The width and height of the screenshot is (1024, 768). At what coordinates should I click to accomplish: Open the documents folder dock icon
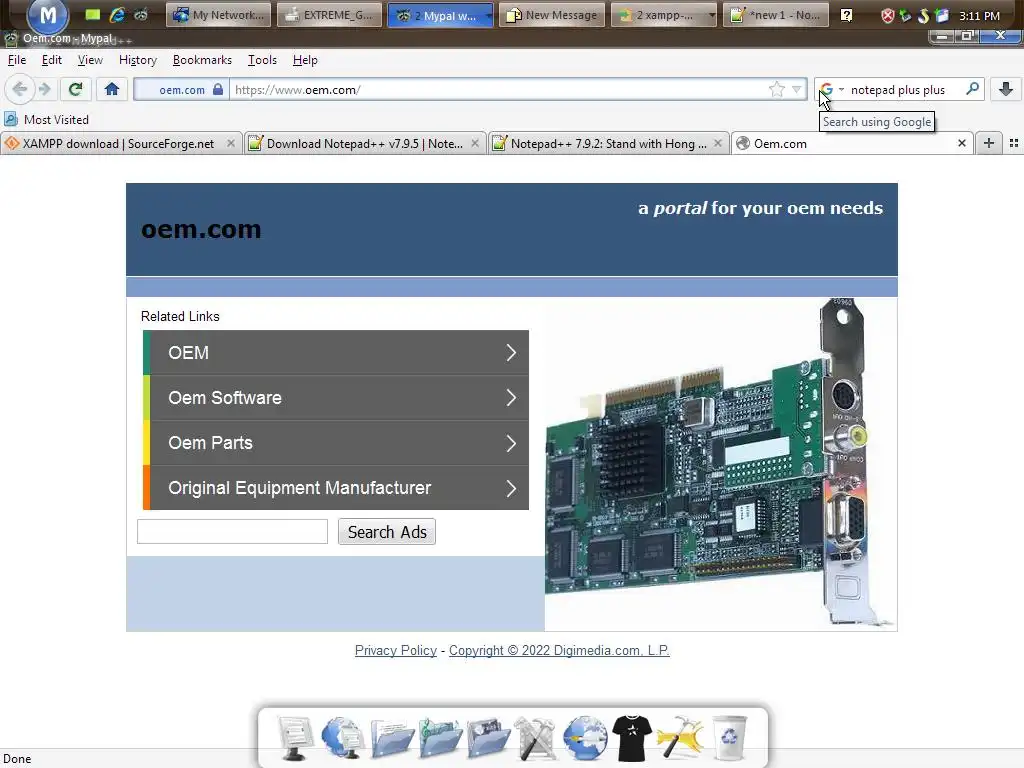pos(391,739)
